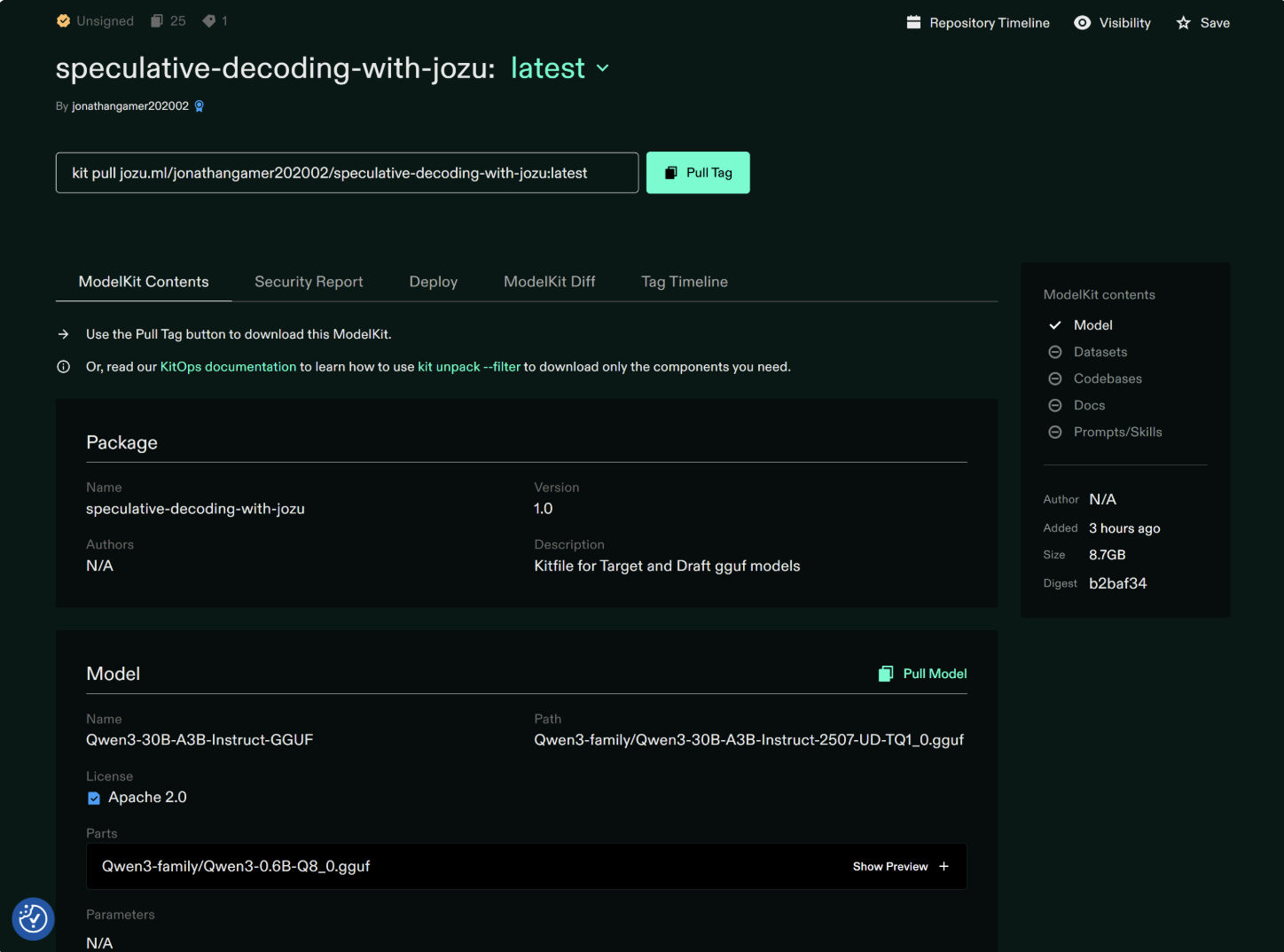Click the model path ending TQ1_0.gguf

click(x=748, y=740)
